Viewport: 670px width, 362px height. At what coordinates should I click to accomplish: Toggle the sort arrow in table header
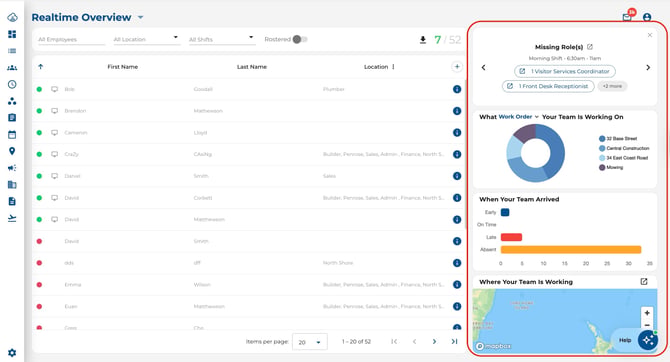tap(41, 67)
